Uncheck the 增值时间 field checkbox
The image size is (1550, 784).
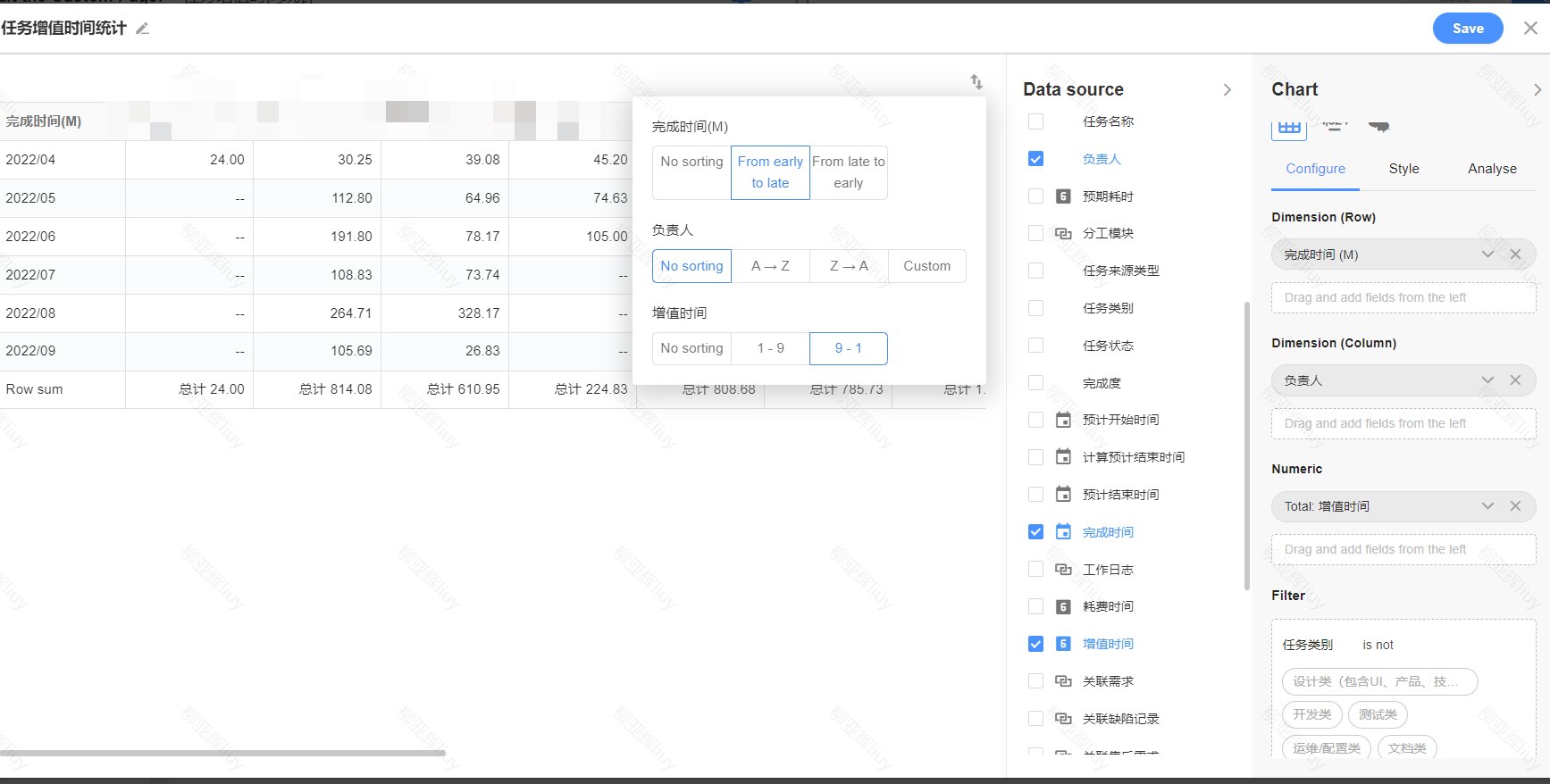(x=1035, y=644)
